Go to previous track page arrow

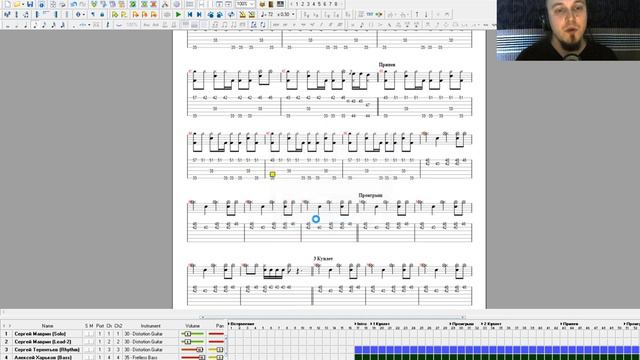click(x=291, y=4)
